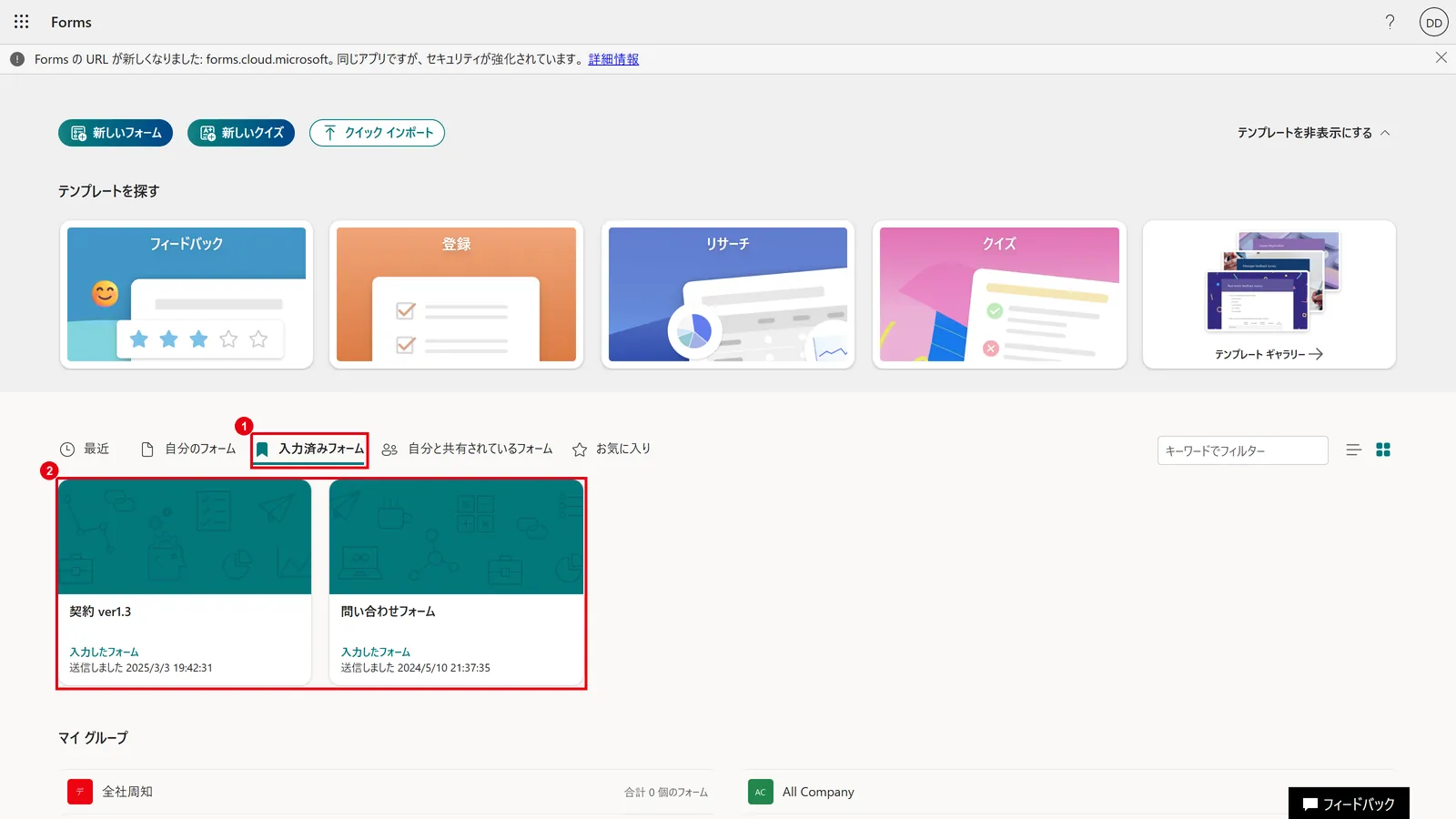Click the clock icon beside 最近
1456x819 pixels.
point(67,450)
